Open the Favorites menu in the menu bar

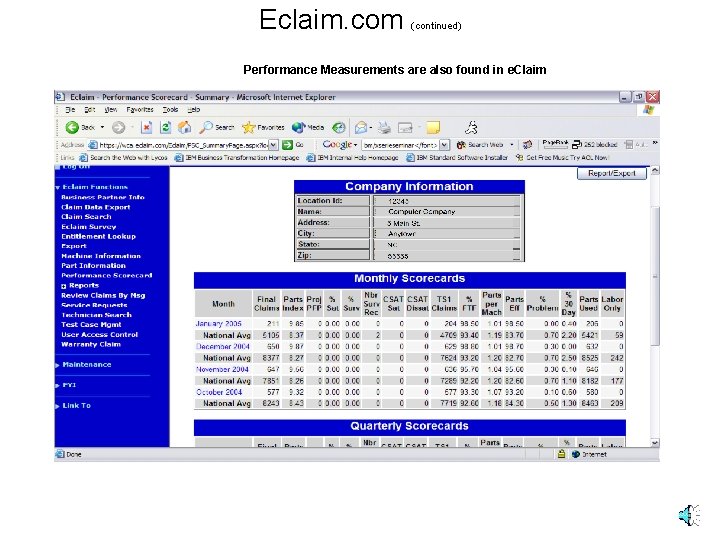pyautogui.click(x=140, y=110)
